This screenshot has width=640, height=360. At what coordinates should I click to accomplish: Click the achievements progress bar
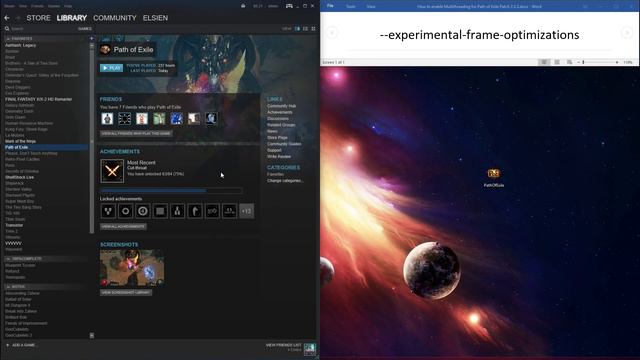pyautogui.click(x=171, y=191)
